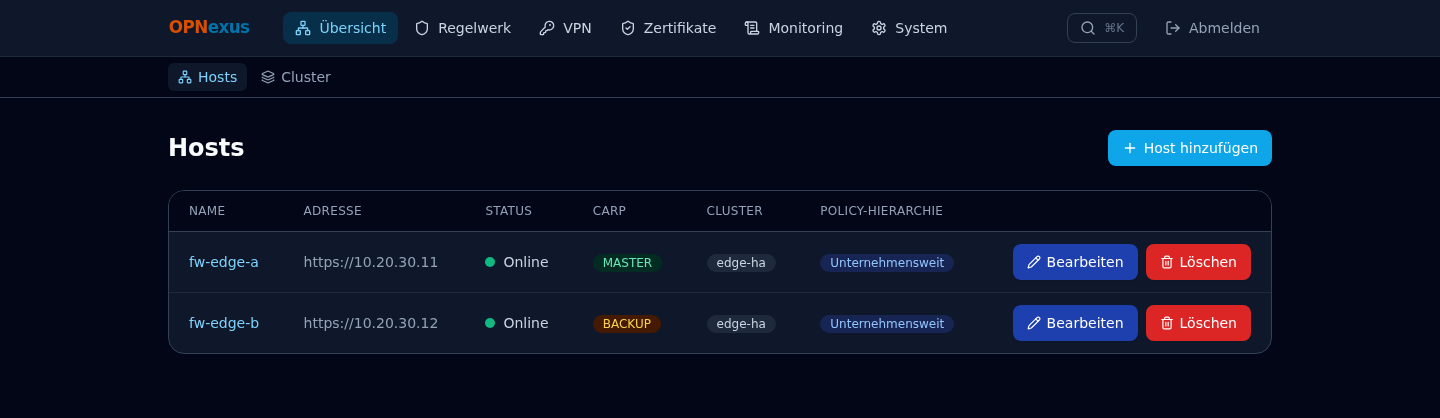Screen dimensions: 1440x418
Task: Click pencil icon in fw-edge-a row
Action: 1034,262
